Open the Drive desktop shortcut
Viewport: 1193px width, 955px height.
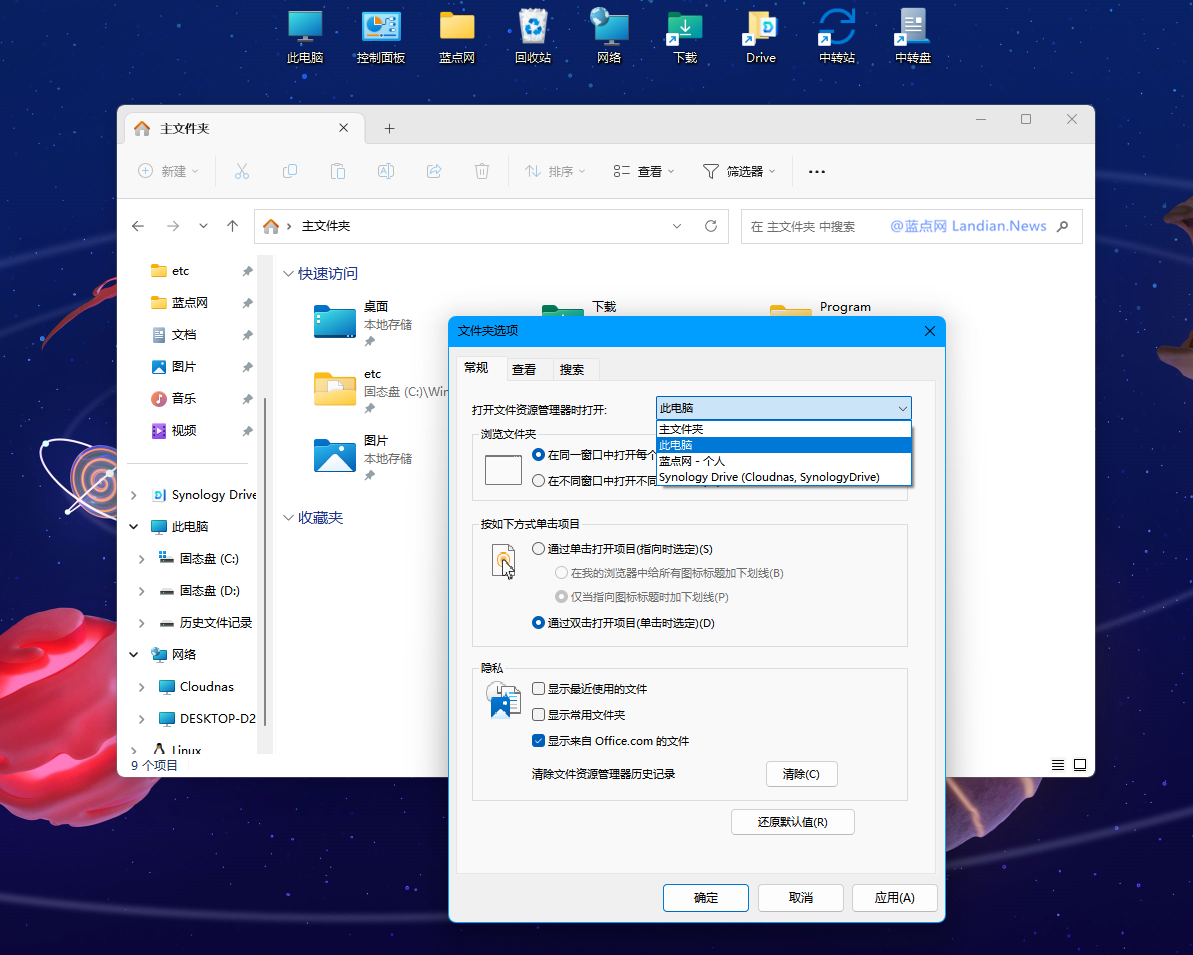761,36
